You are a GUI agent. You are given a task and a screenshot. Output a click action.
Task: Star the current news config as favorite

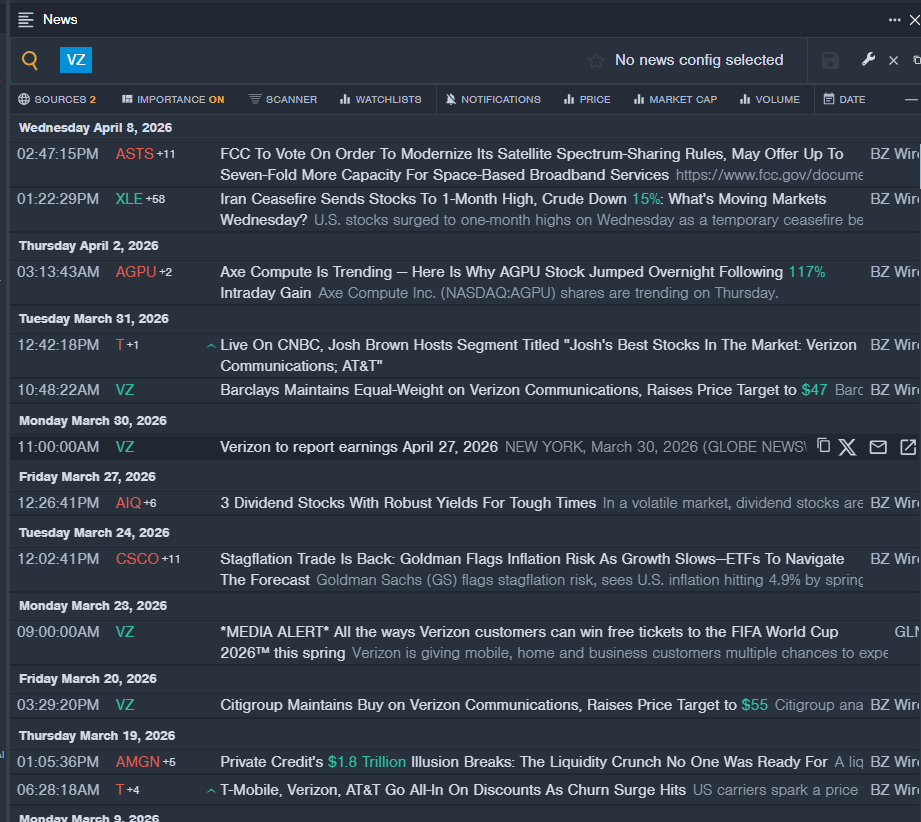(596, 61)
